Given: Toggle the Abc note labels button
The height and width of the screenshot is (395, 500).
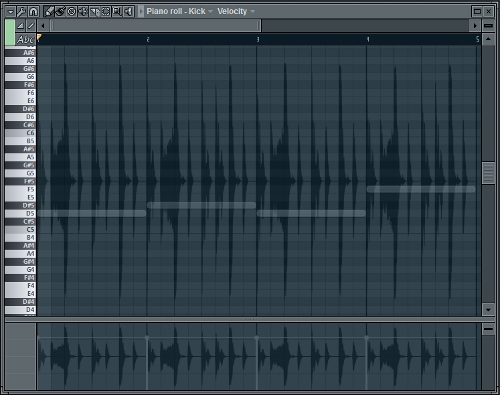Looking at the screenshot, I should click(x=25, y=40).
